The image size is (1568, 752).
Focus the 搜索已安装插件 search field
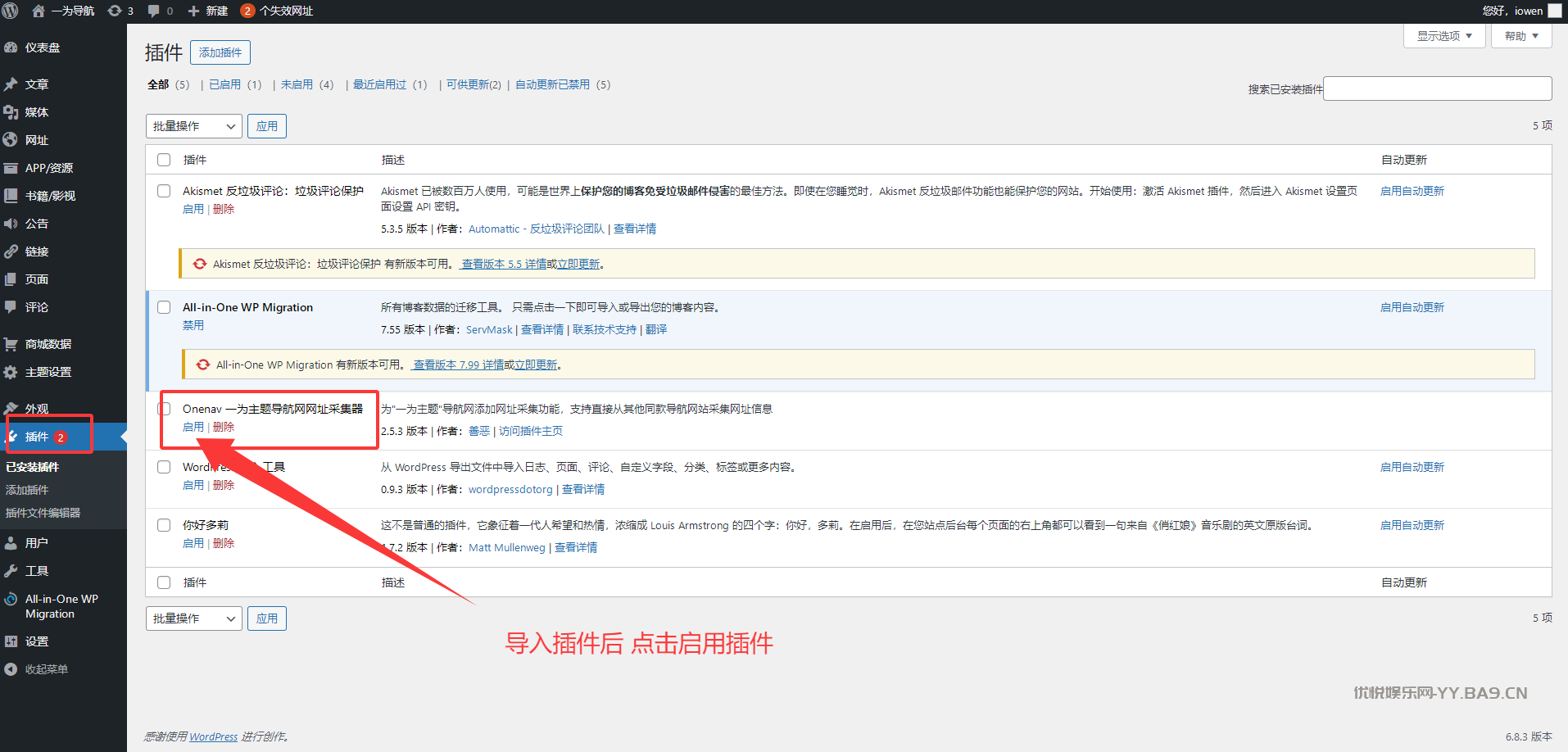click(1437, 88)
